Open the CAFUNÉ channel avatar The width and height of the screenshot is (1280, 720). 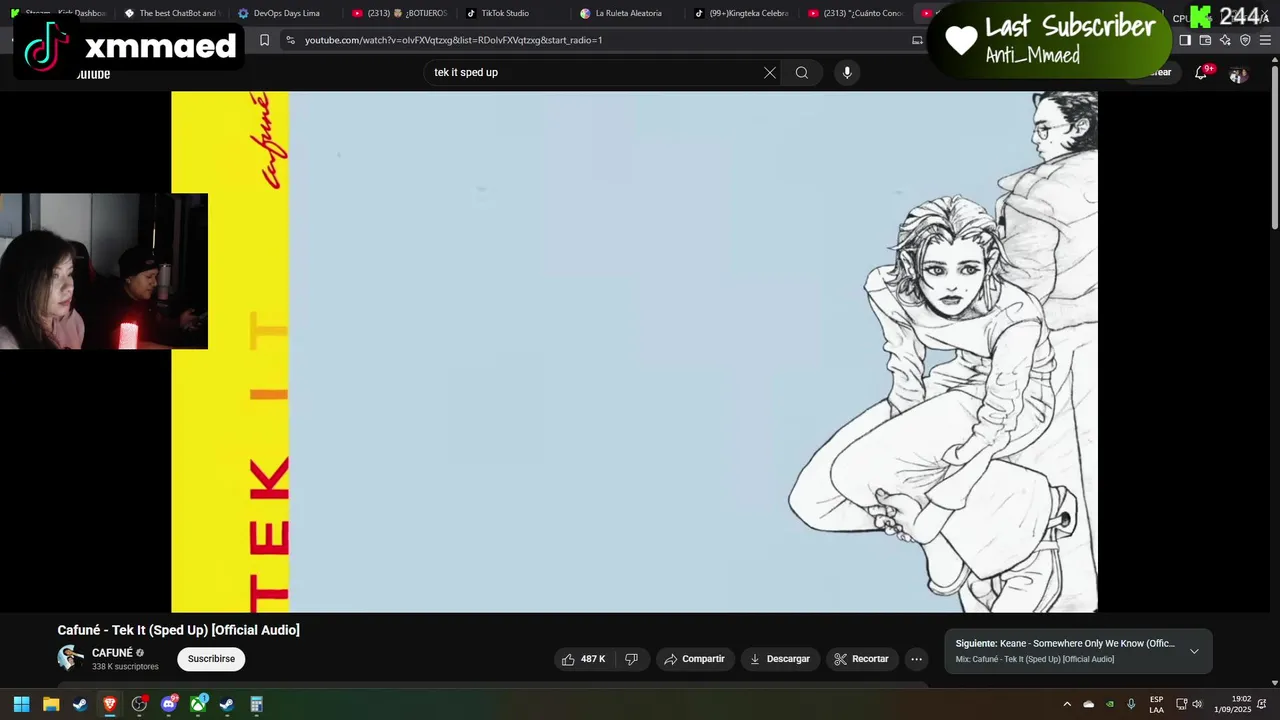coord(70,658)
